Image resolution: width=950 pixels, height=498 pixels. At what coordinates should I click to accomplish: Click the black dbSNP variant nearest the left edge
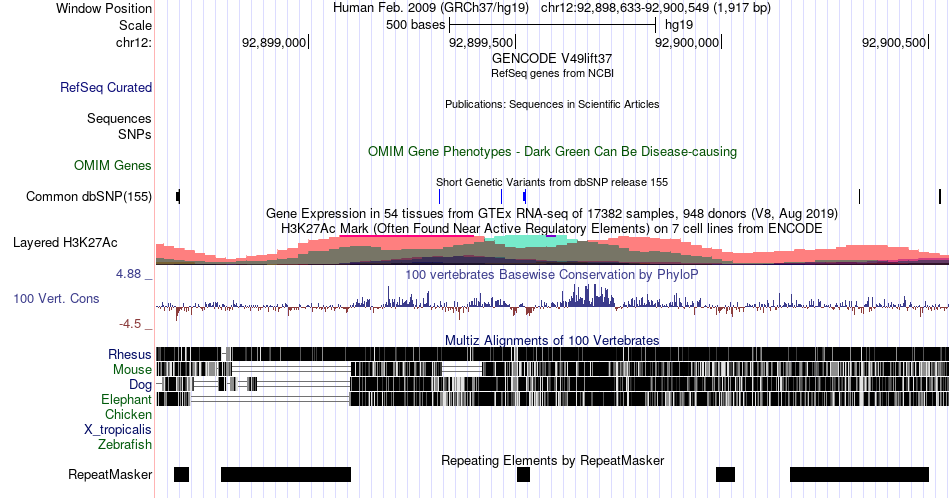pyautogui.click(x=178, y=196)
